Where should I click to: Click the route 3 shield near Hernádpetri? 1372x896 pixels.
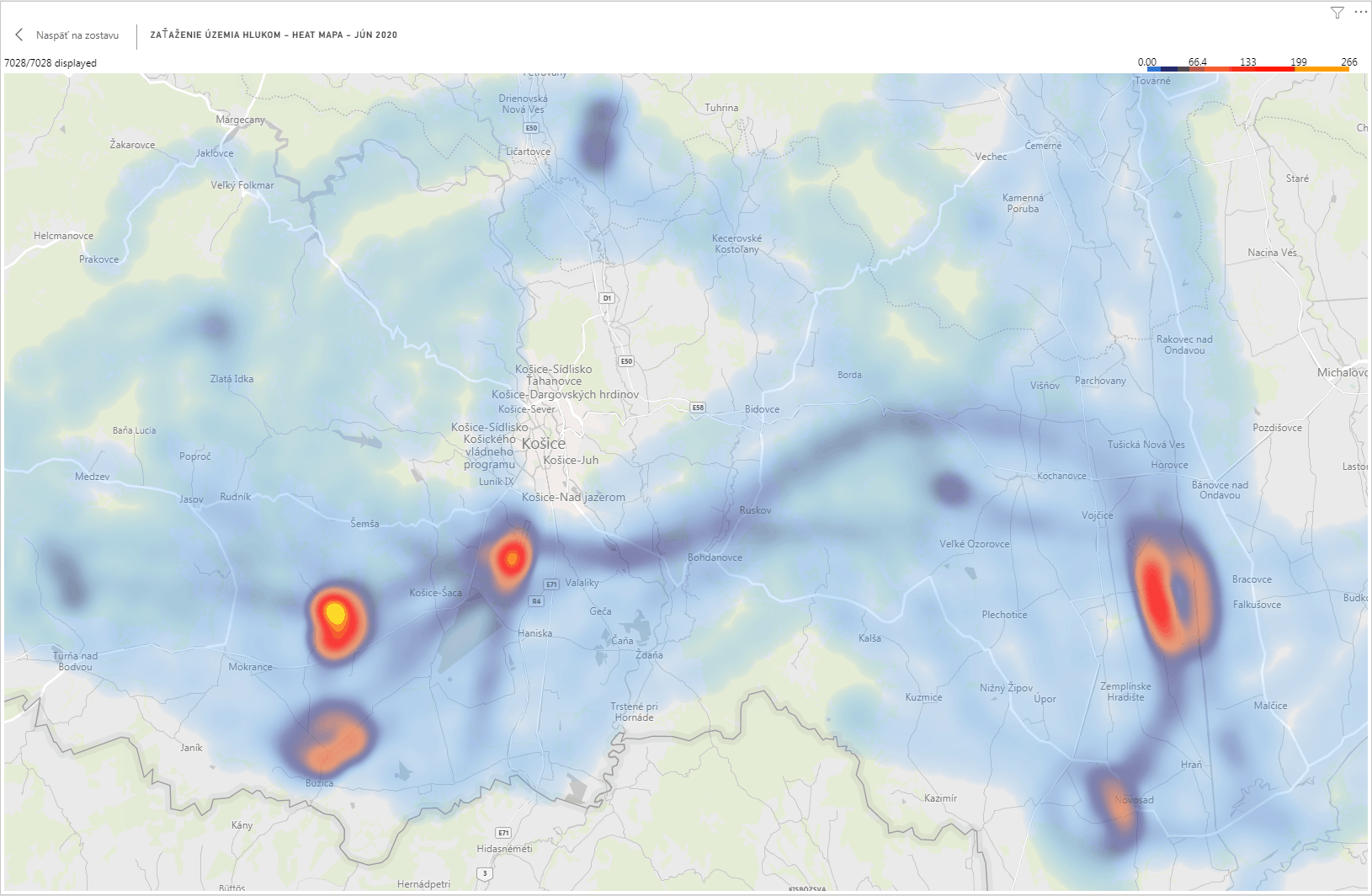[x=485, y=873]
